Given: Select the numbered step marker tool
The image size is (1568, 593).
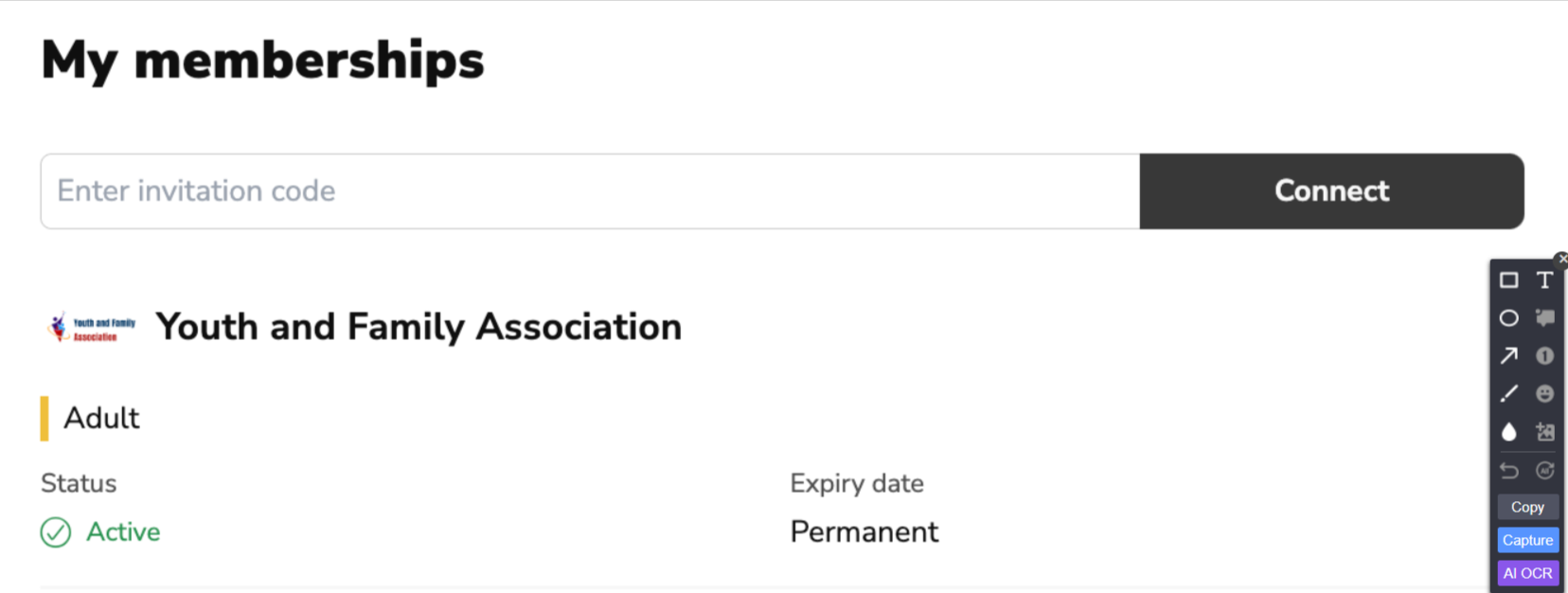Looking at the screenshot, I should [1544, 356].
